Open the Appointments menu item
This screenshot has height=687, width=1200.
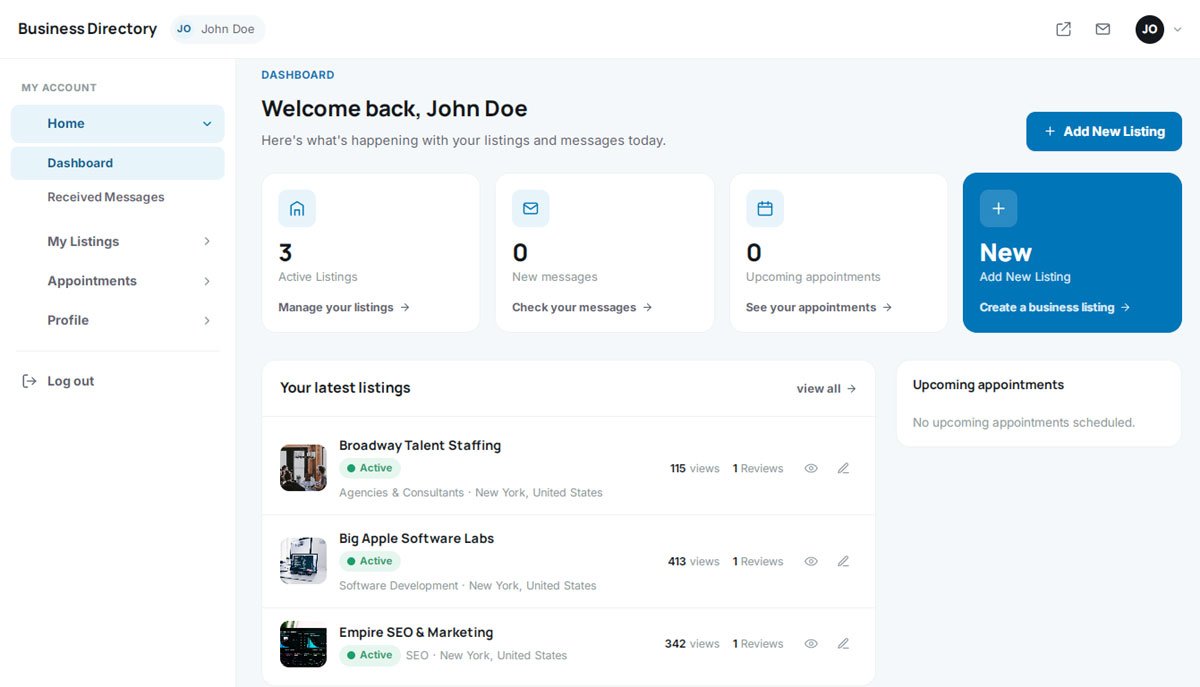click(x=92, y=281)
